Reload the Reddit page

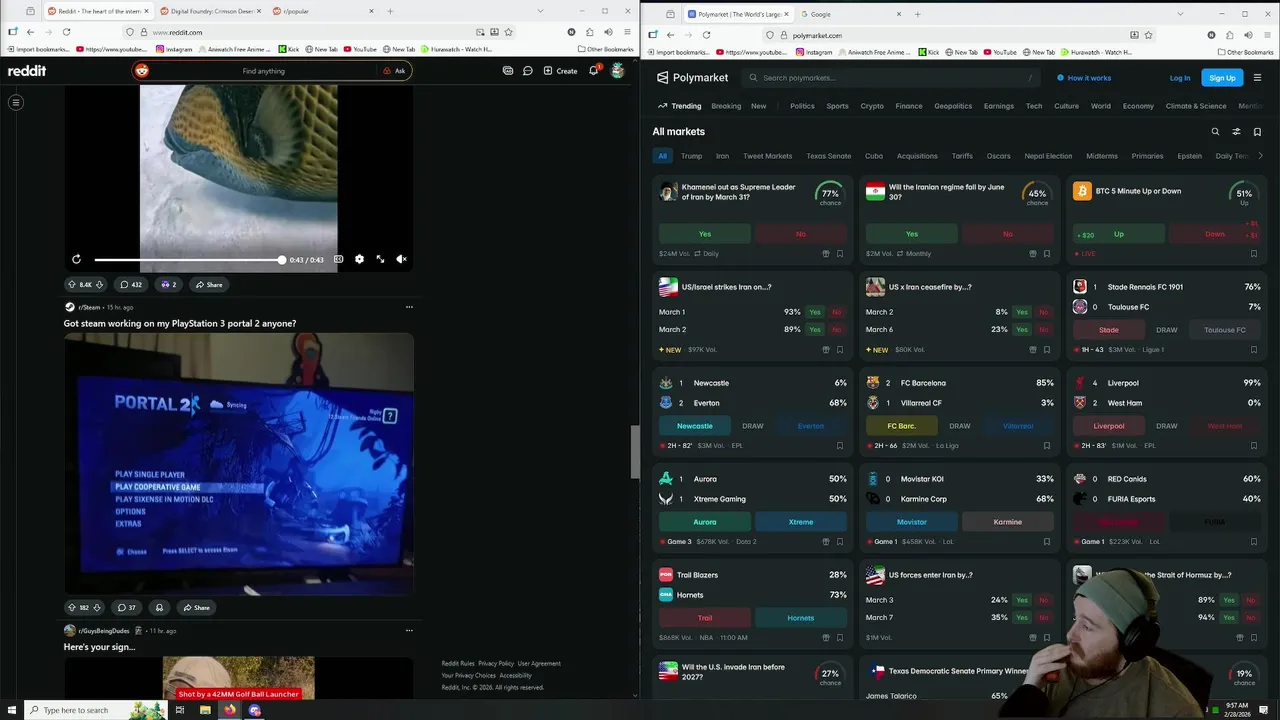click(x=66, y=32)
